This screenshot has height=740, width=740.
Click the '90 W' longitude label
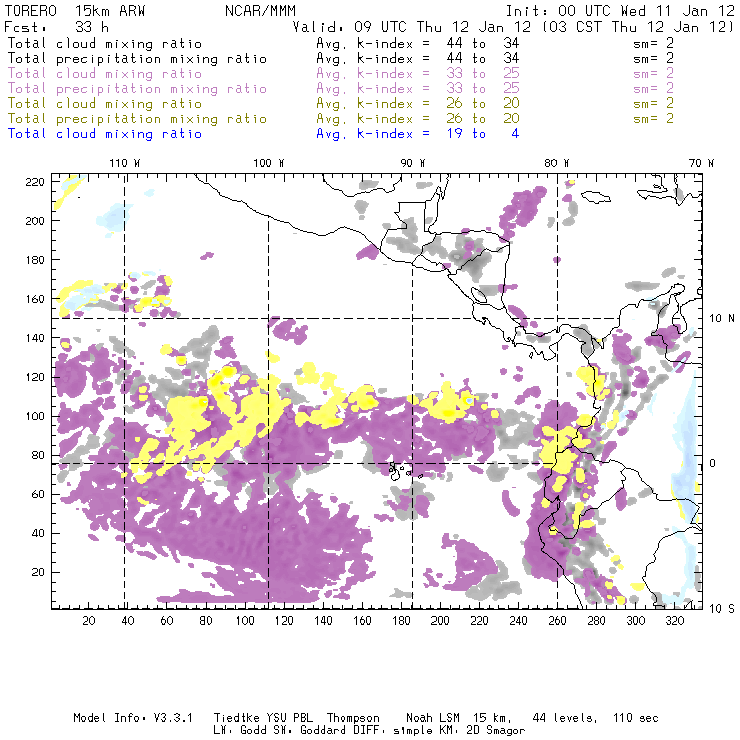pyautogui.click(x=413, y=163)
